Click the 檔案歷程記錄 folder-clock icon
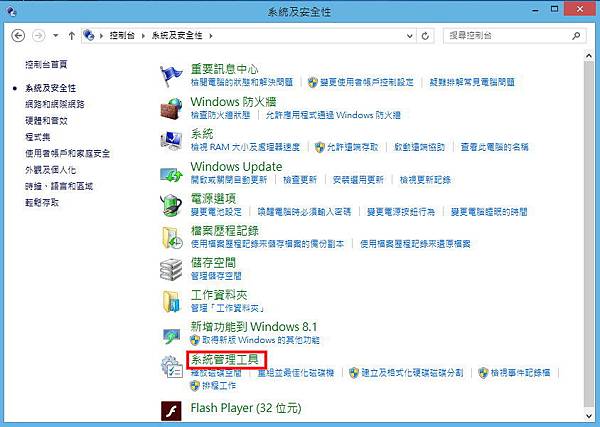 click(x=171, y=238)
